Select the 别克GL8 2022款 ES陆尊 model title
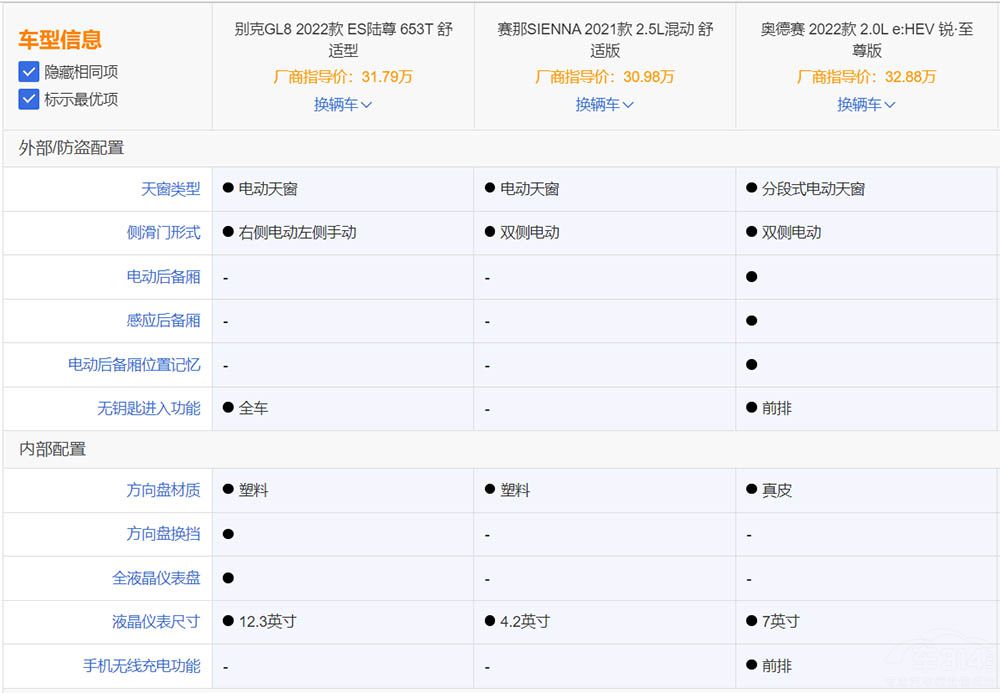 point(343,40)
